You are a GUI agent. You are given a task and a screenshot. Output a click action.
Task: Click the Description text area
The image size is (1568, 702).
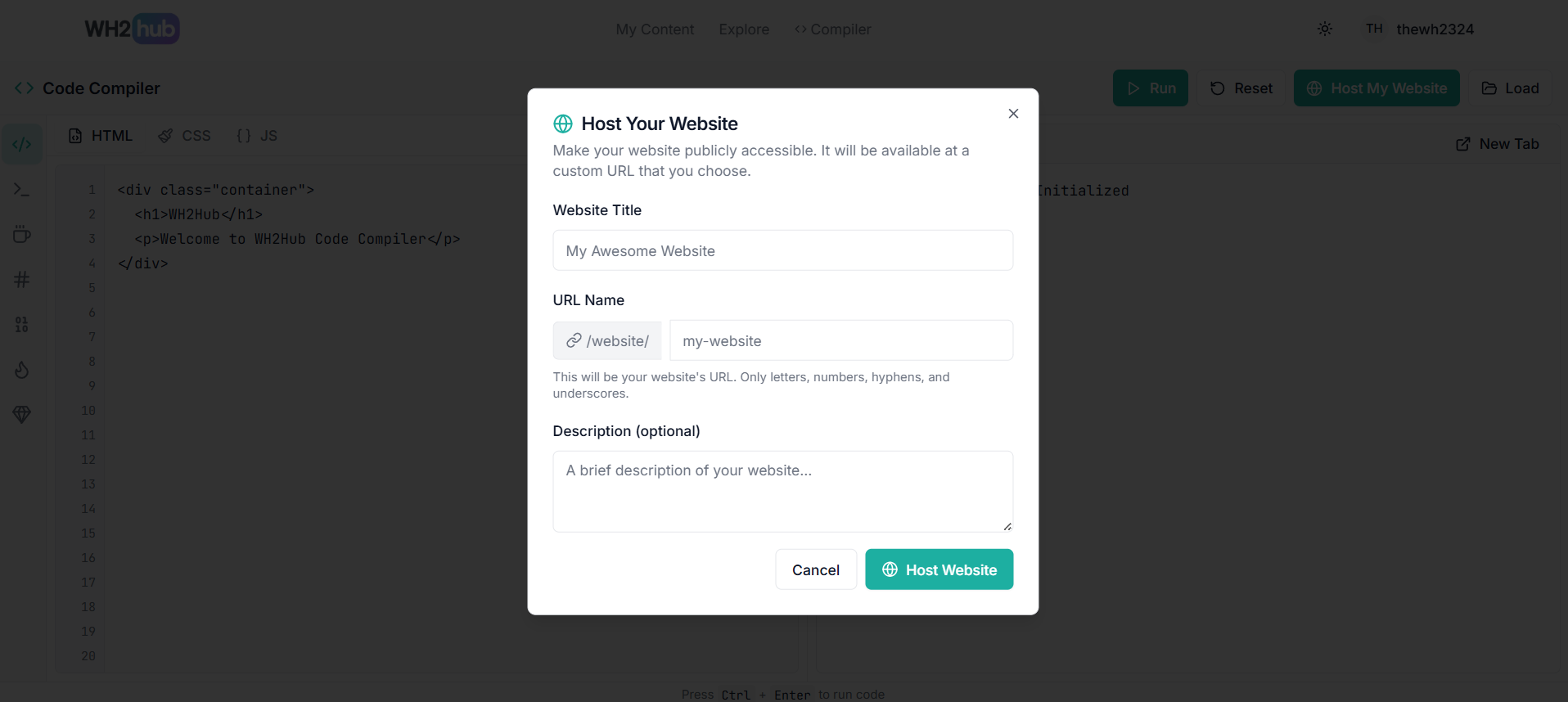pos(782,491)
